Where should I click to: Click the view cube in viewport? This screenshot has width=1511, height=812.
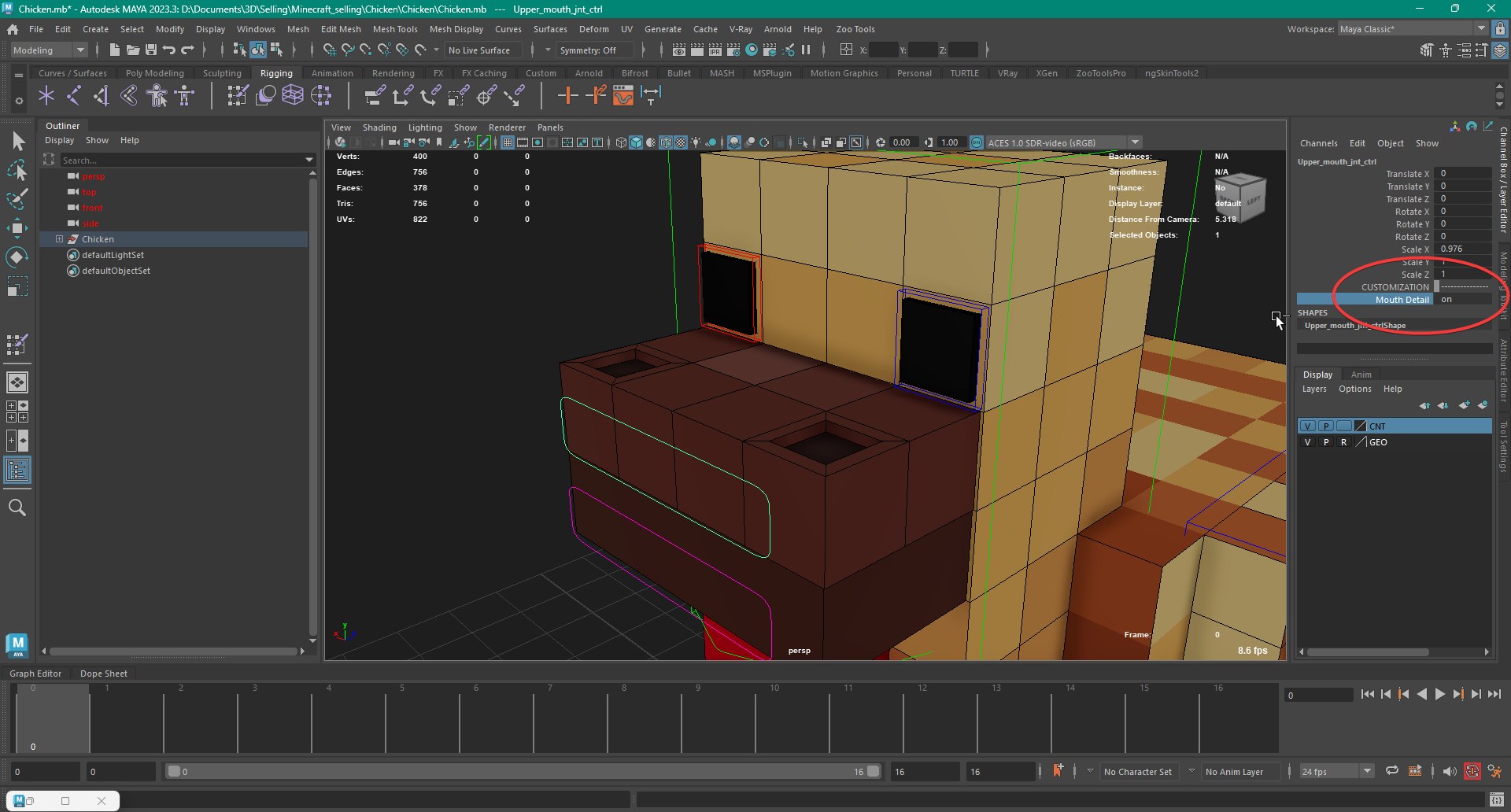[x=1241, y=197]
